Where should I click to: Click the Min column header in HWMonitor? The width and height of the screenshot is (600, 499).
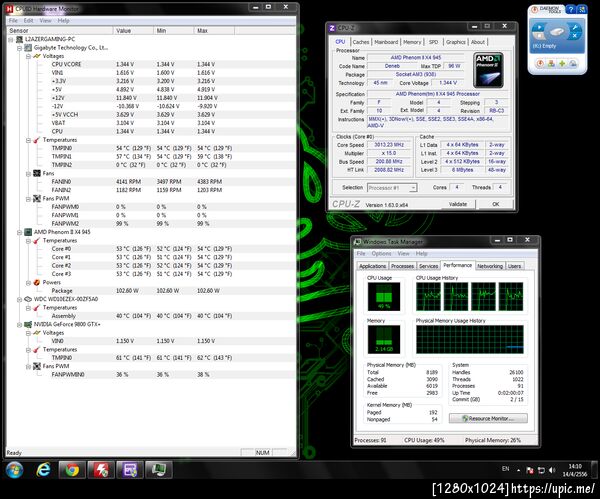coord(173,31)
